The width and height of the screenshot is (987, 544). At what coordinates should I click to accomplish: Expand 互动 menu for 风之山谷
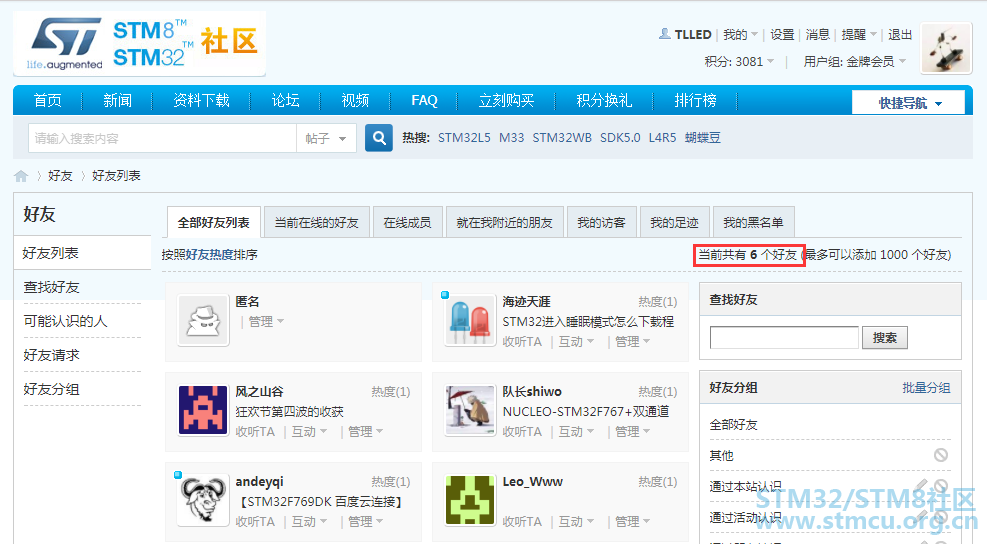point(309,431)
